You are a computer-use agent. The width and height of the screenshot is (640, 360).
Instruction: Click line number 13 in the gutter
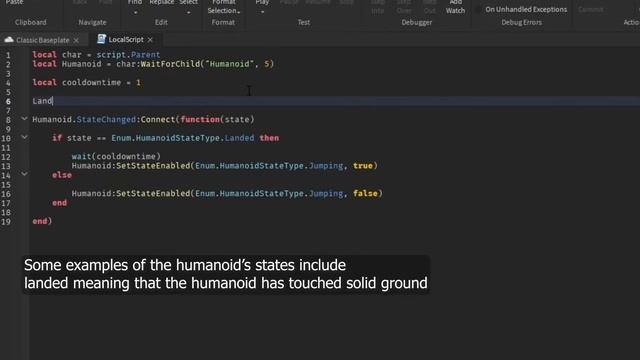6,166
